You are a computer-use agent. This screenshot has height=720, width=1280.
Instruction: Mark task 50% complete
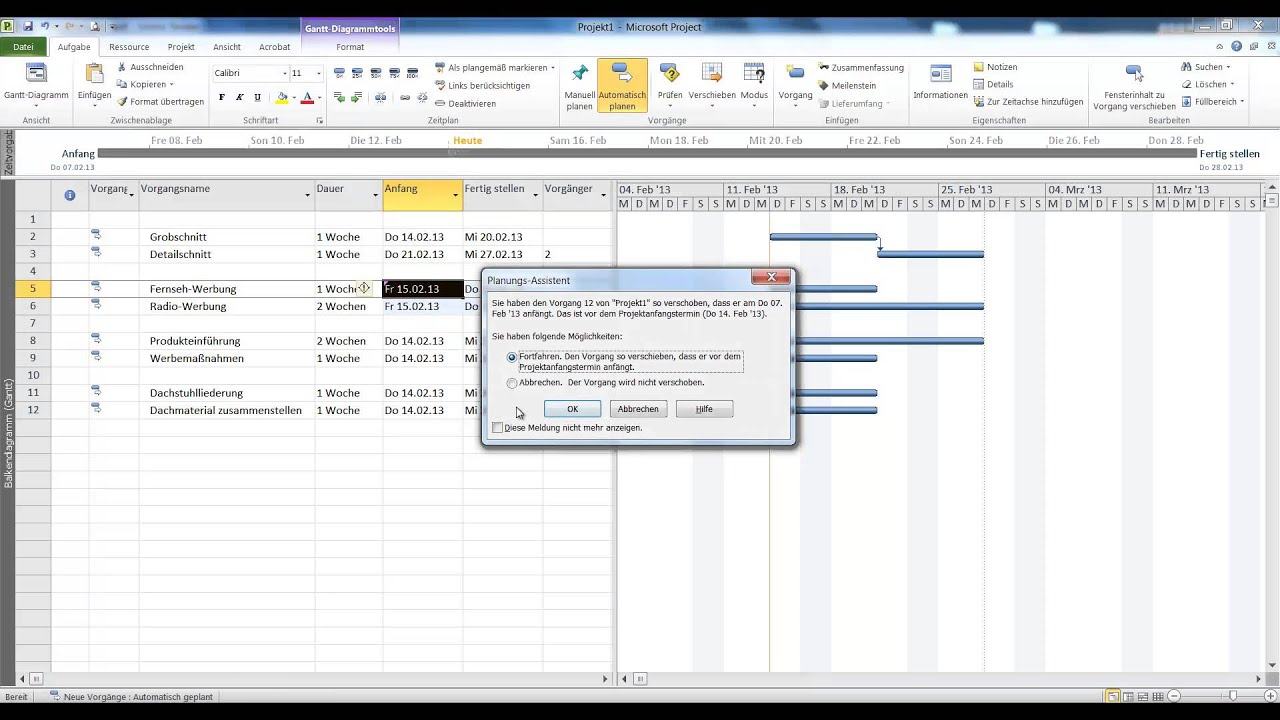coord(375,73)
